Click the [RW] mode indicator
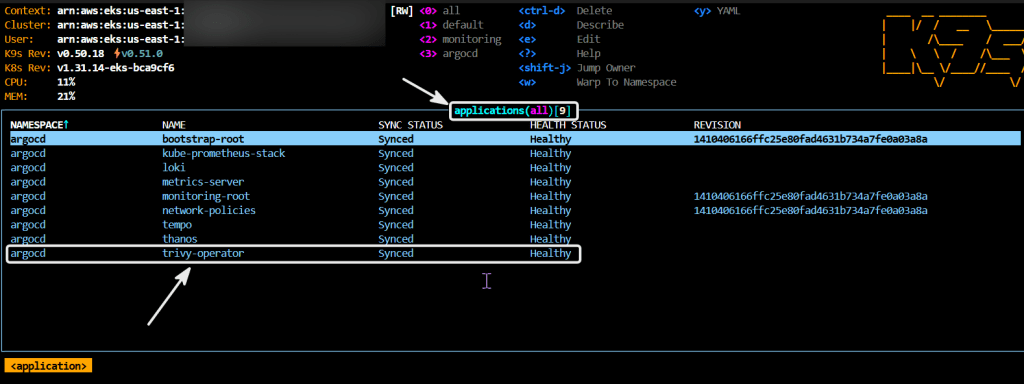 (402, 10)
